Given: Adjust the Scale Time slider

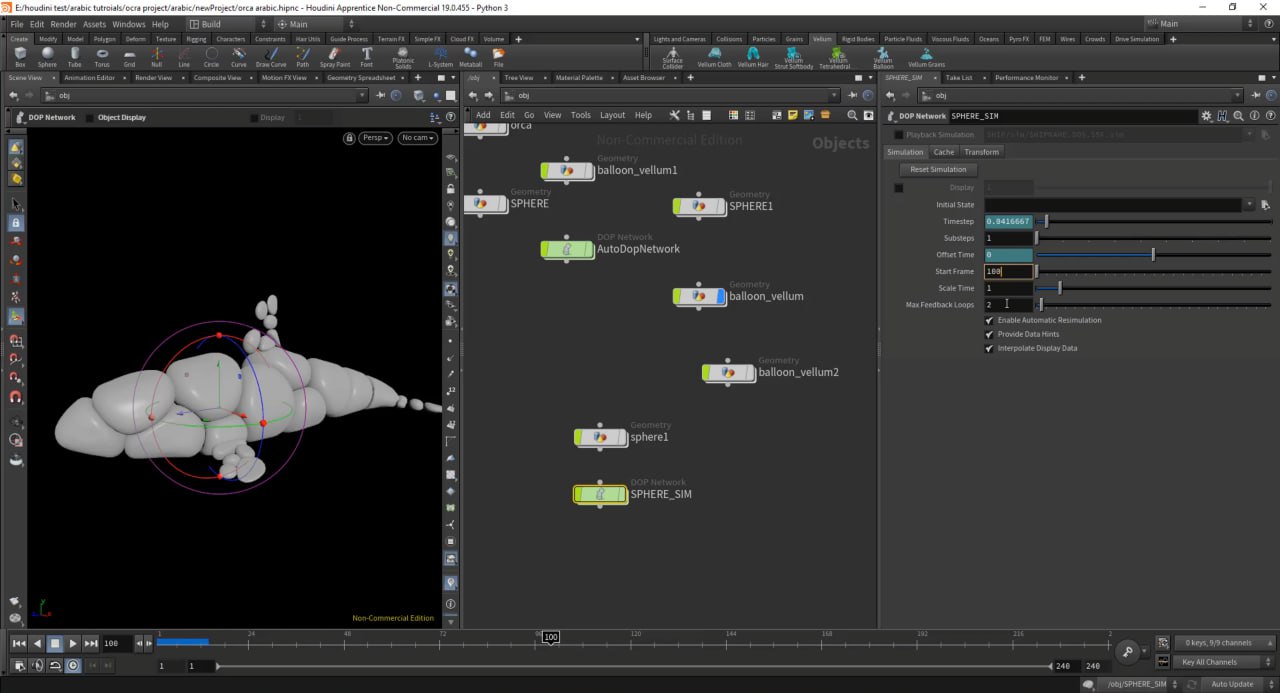Looking at the screenshot, I should point(1153,288).
